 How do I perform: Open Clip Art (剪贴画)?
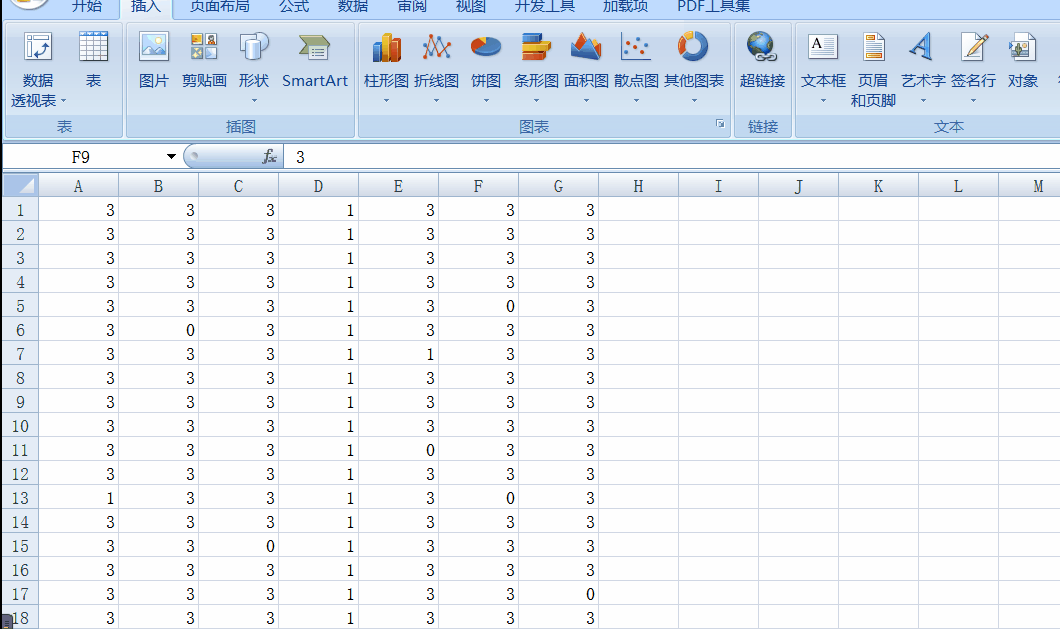(203, 61)
